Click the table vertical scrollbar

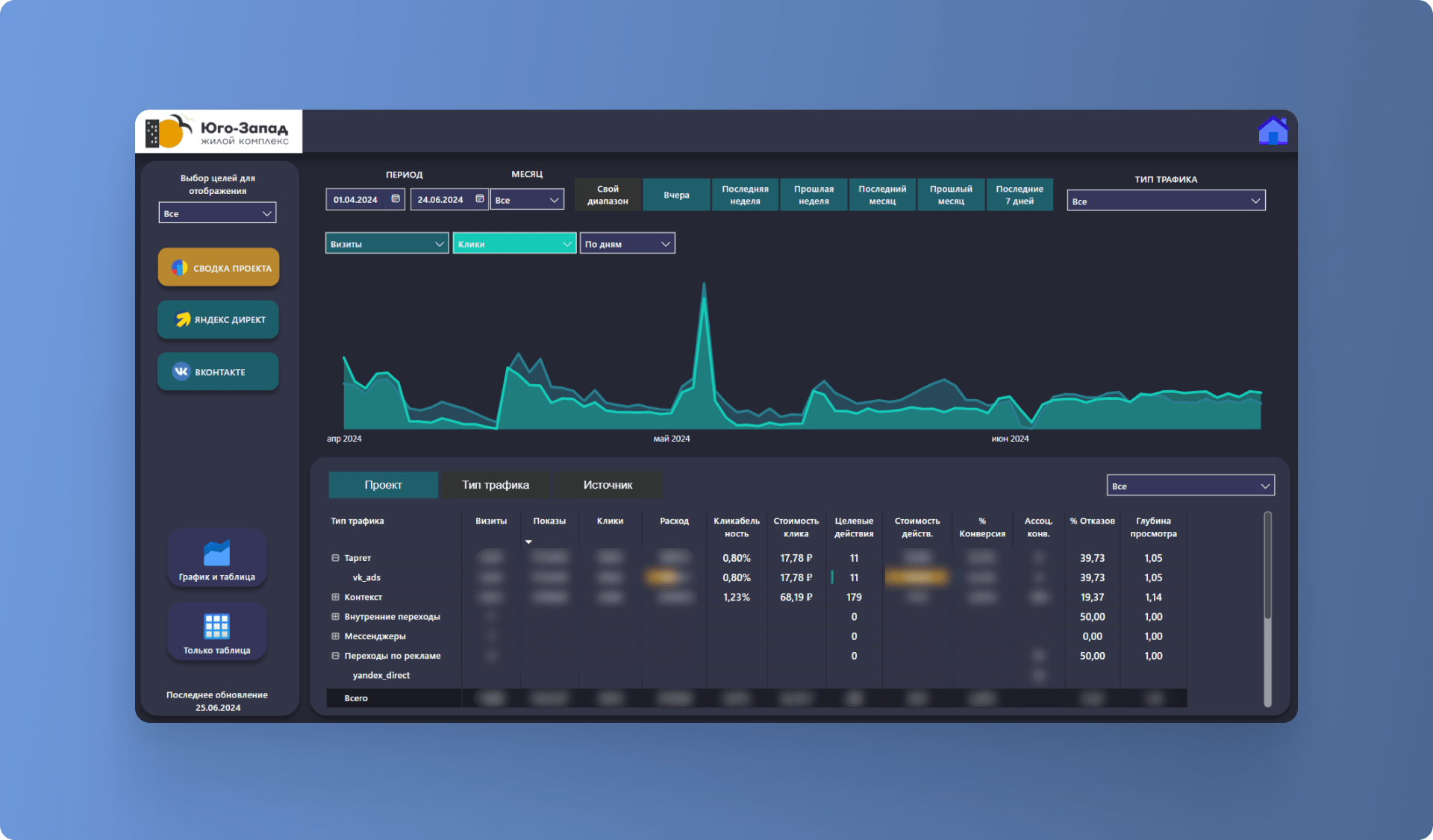point(1267,567)
